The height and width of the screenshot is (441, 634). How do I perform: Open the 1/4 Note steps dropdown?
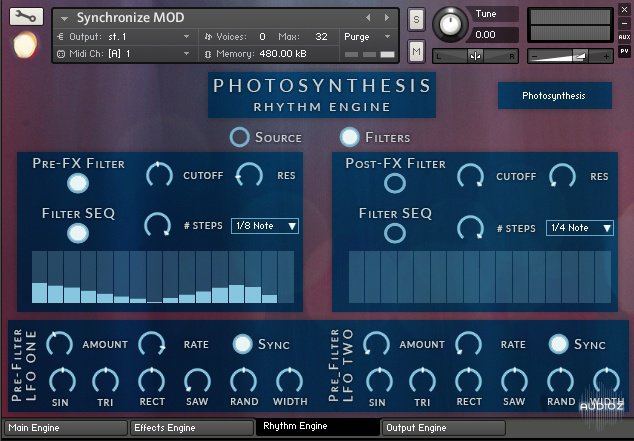[x=580, y=228]
